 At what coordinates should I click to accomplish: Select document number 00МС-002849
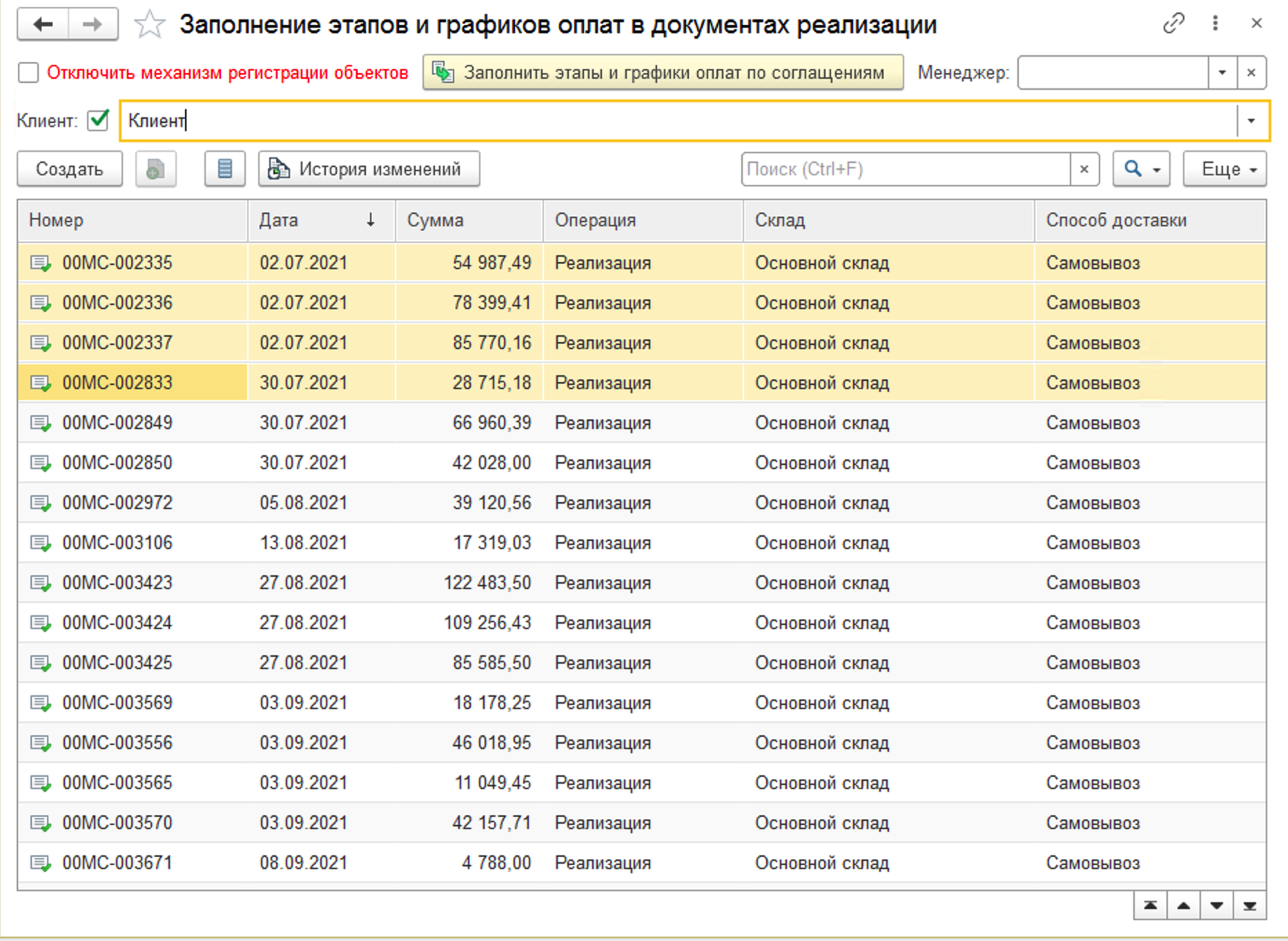[117, 423]
